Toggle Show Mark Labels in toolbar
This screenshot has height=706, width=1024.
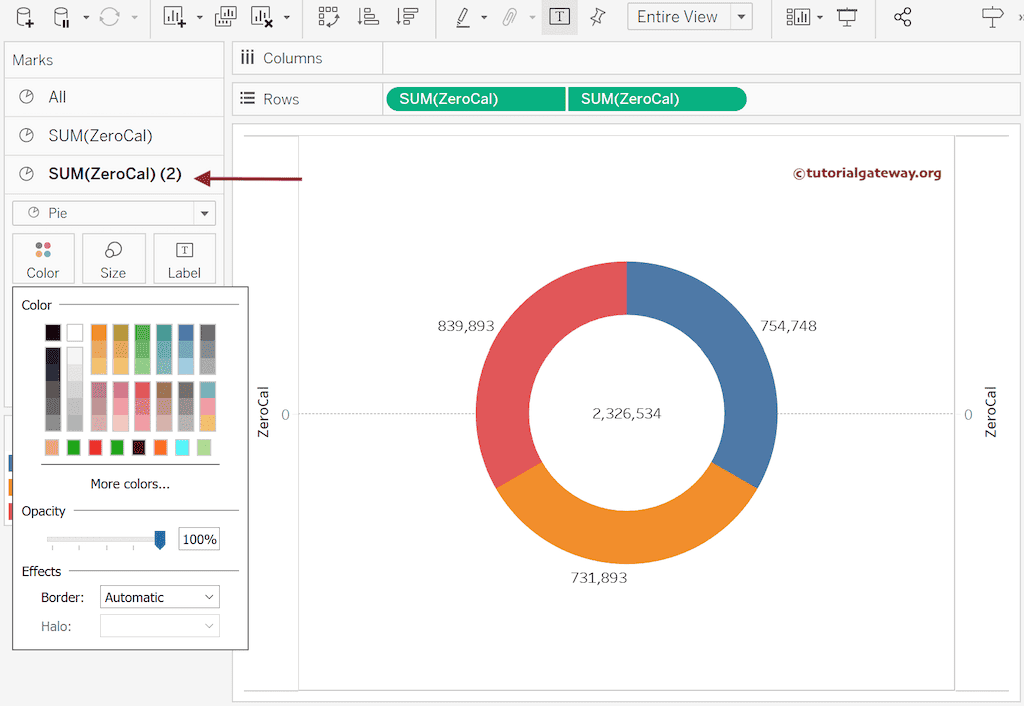coord(559,17)
